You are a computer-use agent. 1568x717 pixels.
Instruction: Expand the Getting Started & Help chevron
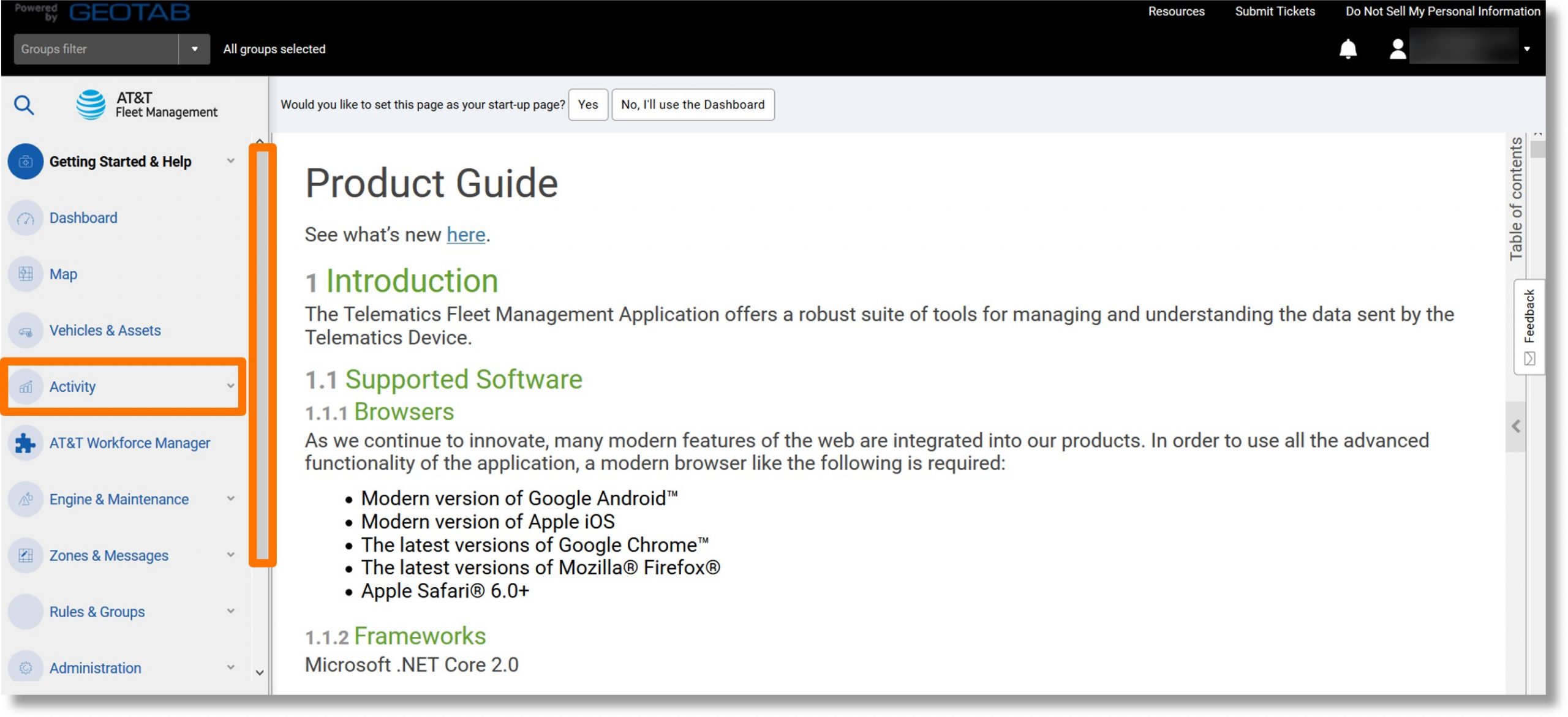[231, 161]
